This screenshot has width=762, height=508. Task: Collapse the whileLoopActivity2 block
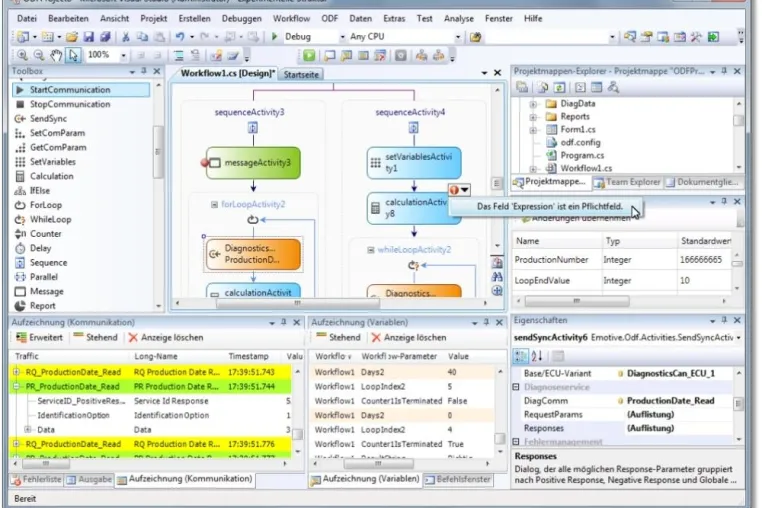(370, 250)
